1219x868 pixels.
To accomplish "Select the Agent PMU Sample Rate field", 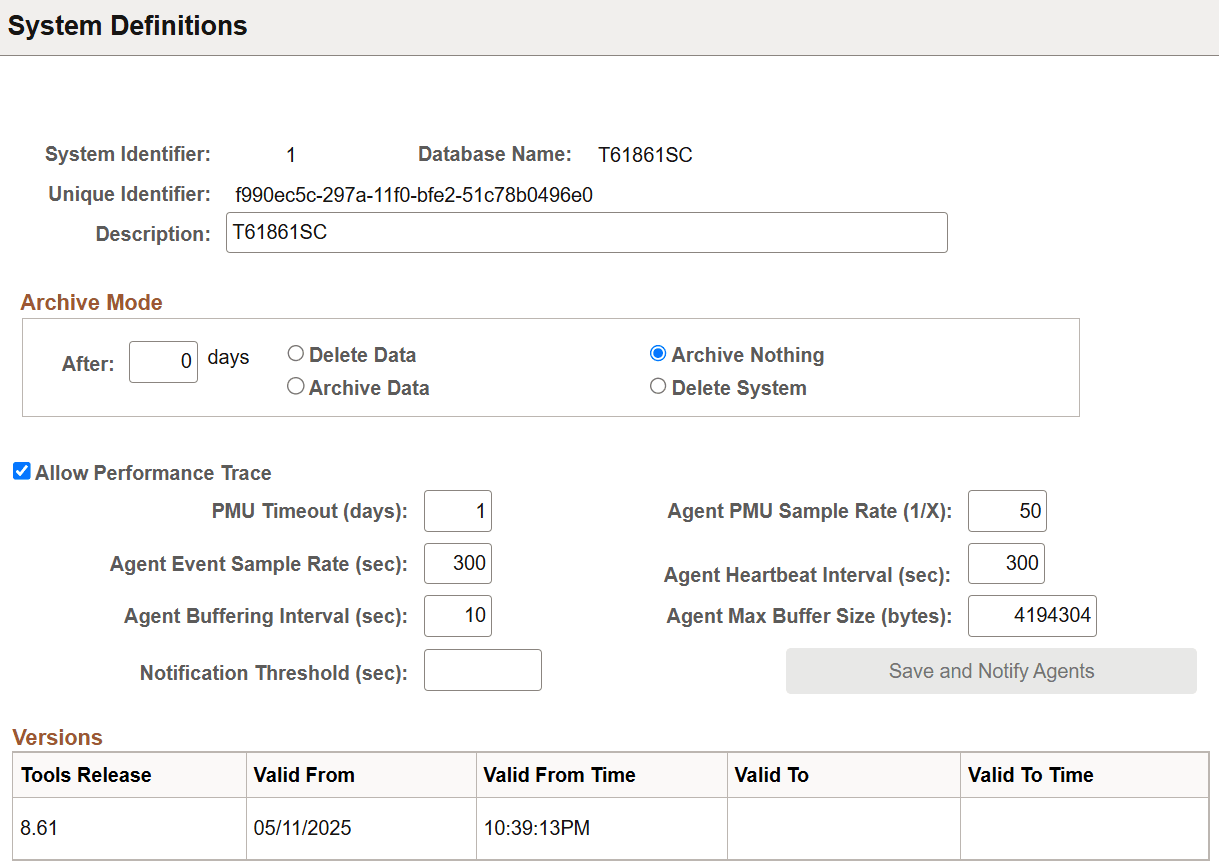I will click(1006, 511).
